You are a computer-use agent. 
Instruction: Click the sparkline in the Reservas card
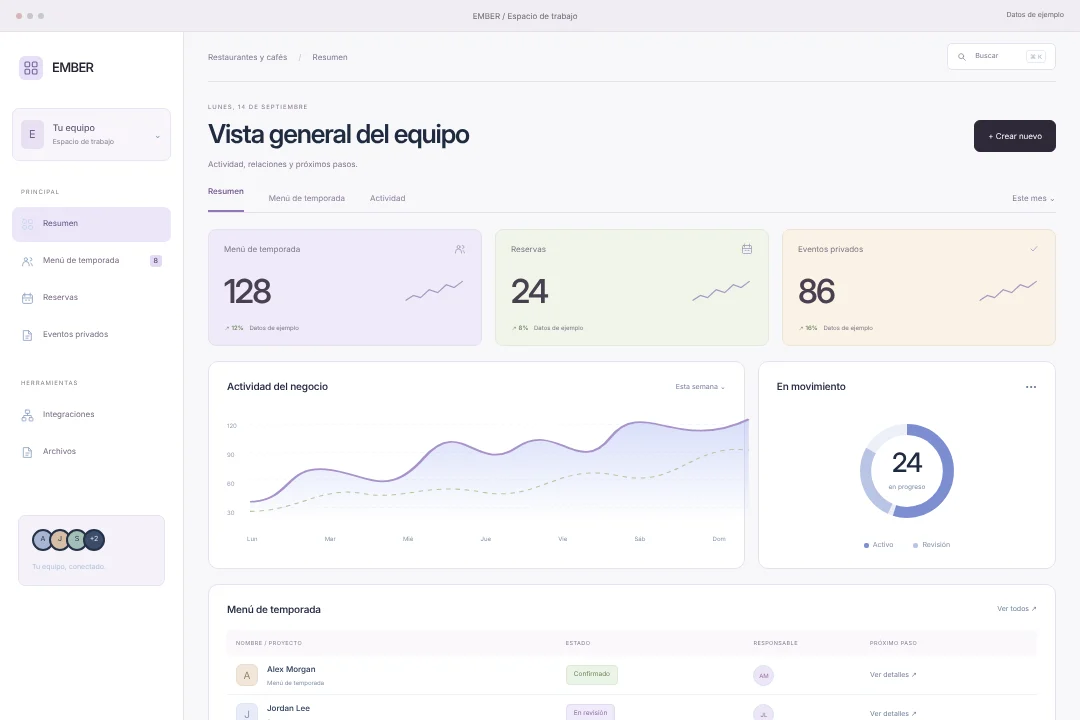720,291
